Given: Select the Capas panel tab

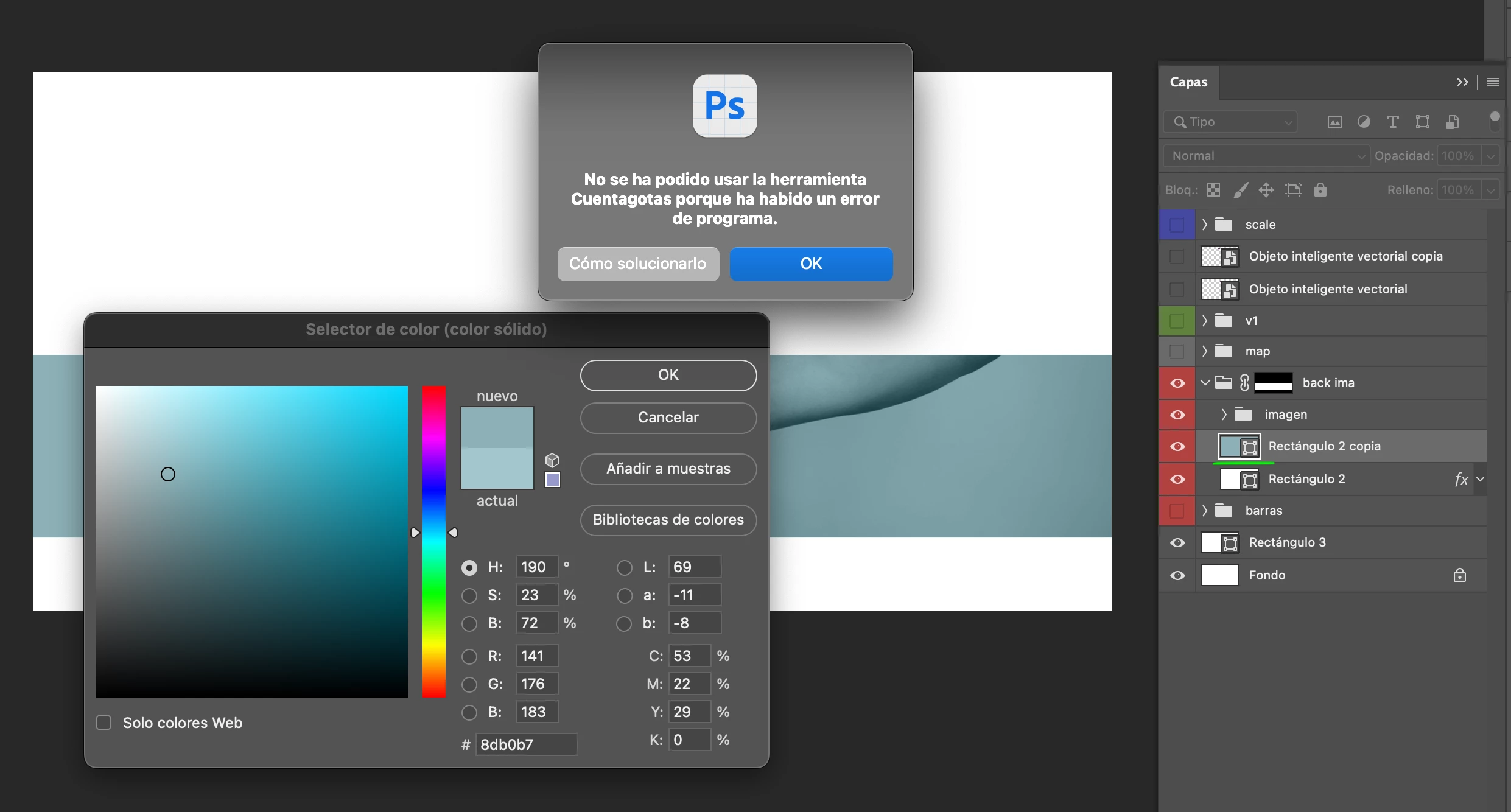Looking at the screenshot, I should (1188, 82).
